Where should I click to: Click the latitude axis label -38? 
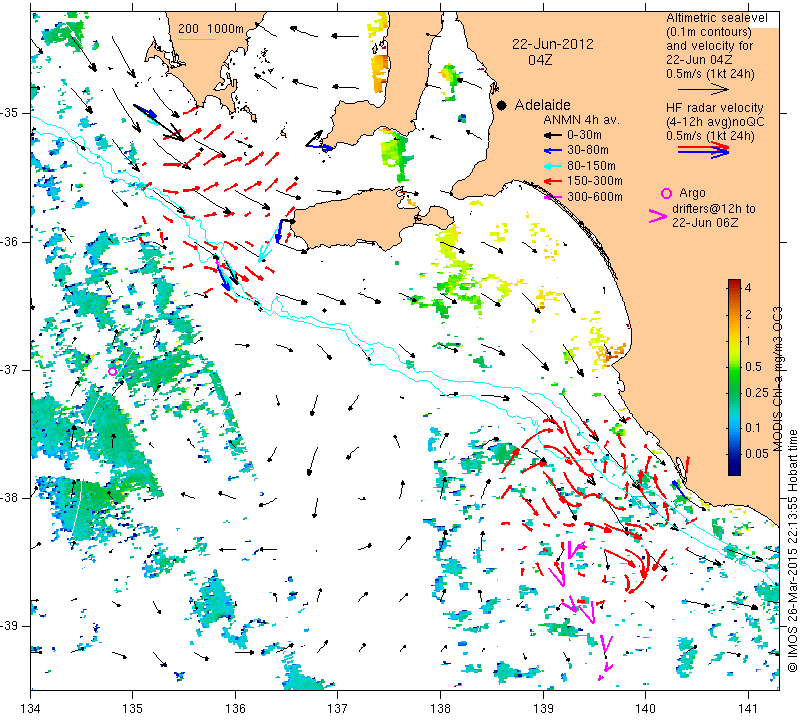coord(11,498)
